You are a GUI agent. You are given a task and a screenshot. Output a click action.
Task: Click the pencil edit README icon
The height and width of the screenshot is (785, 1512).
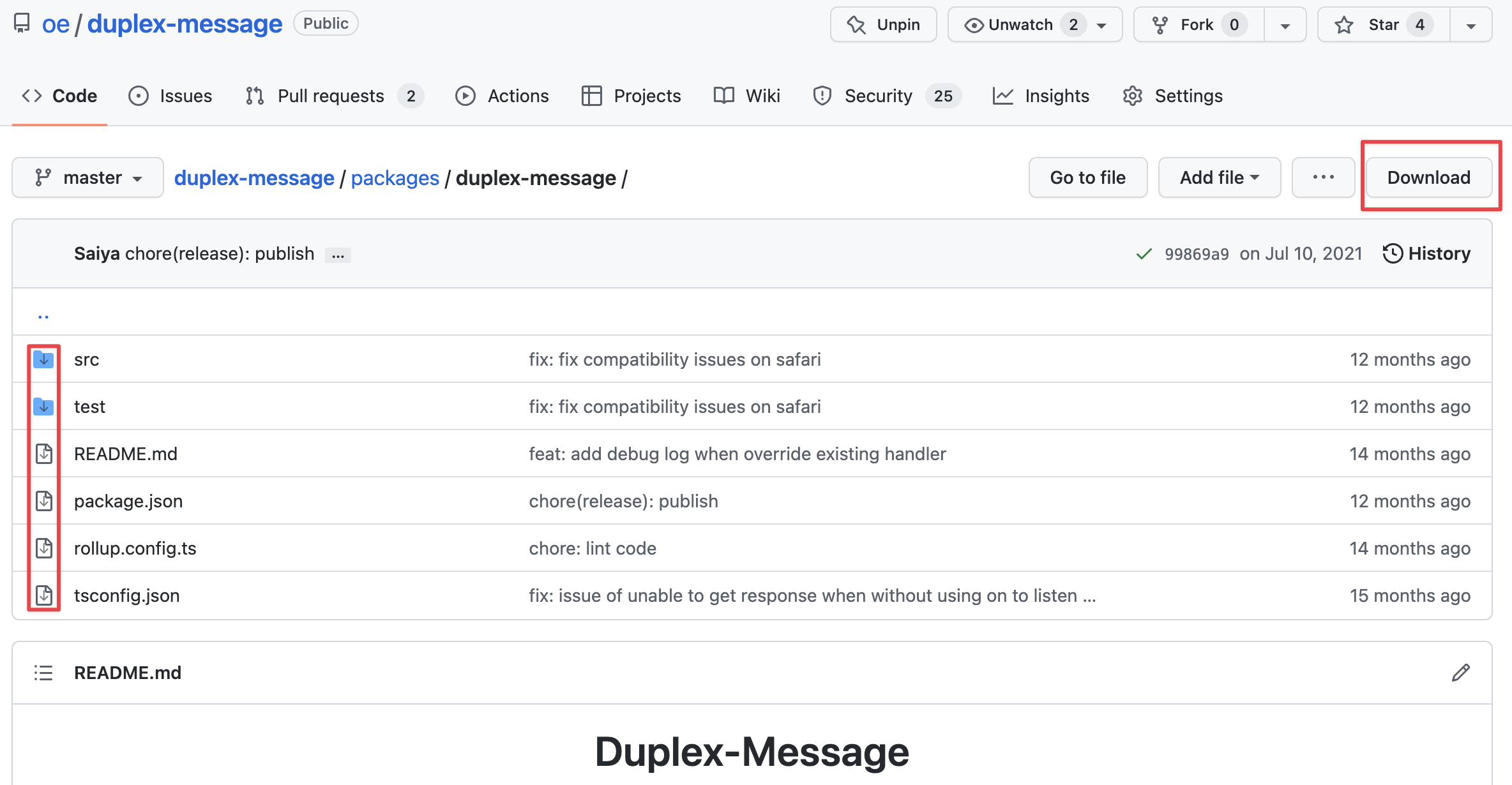tap(1460, 673)
